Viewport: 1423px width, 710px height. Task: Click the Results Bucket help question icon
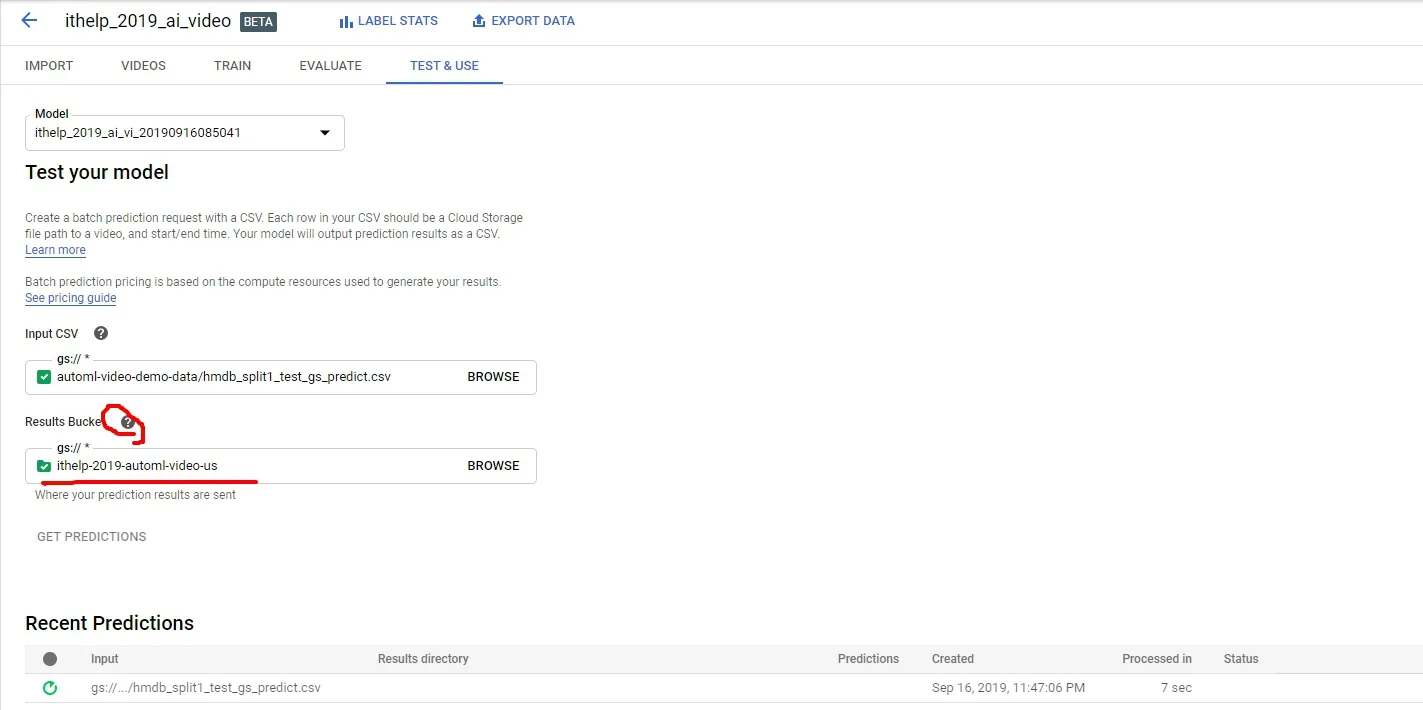coord(127,422)
